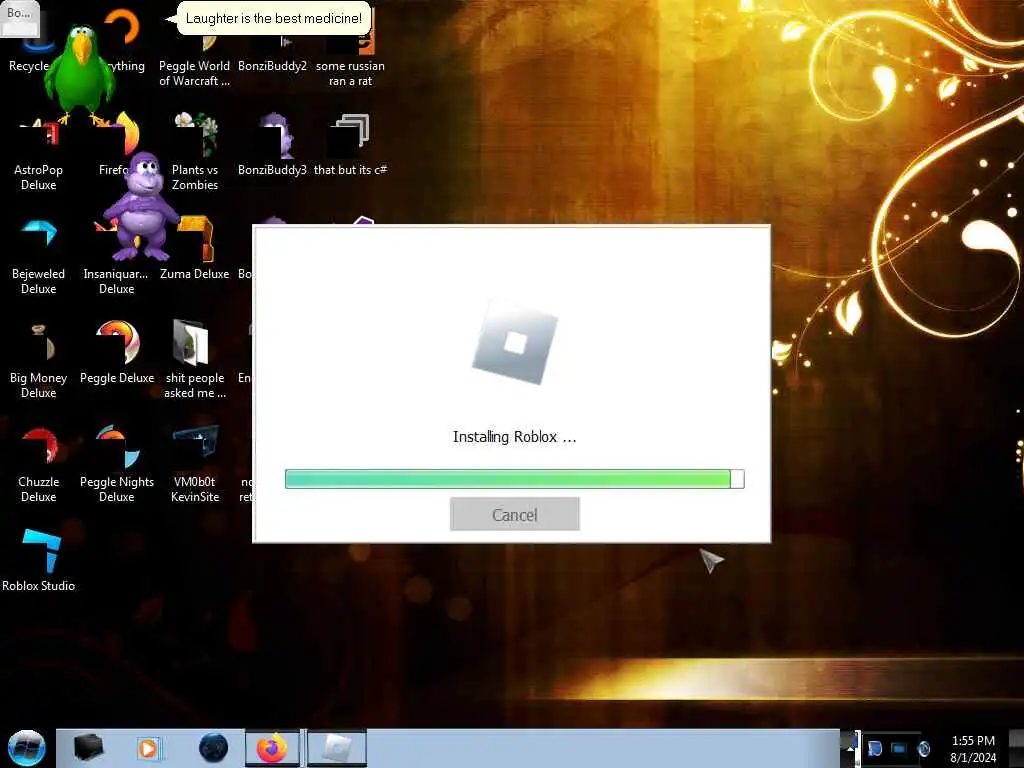Click the round tray icon beside the clock
This screenshot has width=1024, height=768.
point(924,748)
